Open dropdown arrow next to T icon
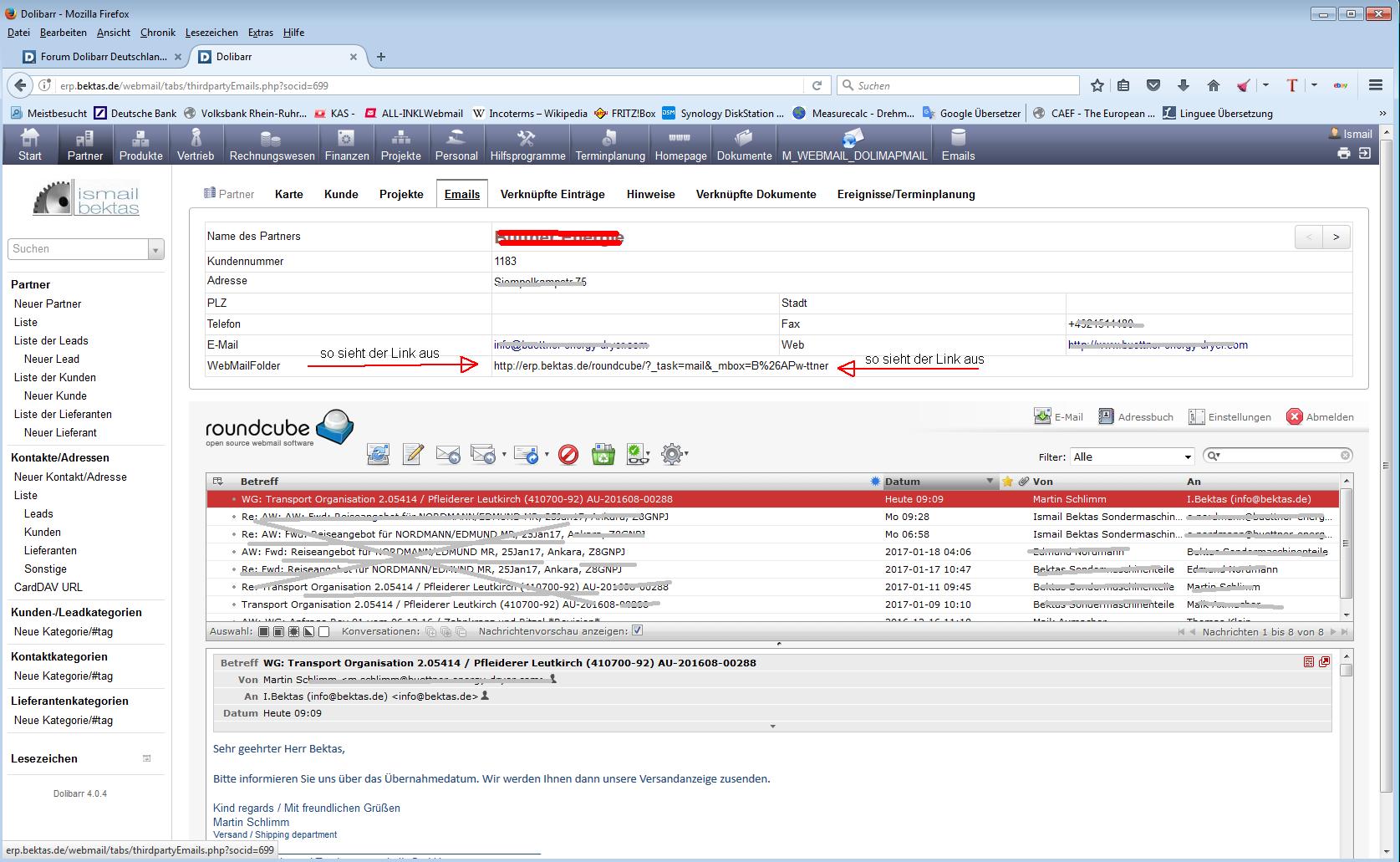Image resolution: width=1400 pixels, height=862 pixels. click(x=1314, y=85)
